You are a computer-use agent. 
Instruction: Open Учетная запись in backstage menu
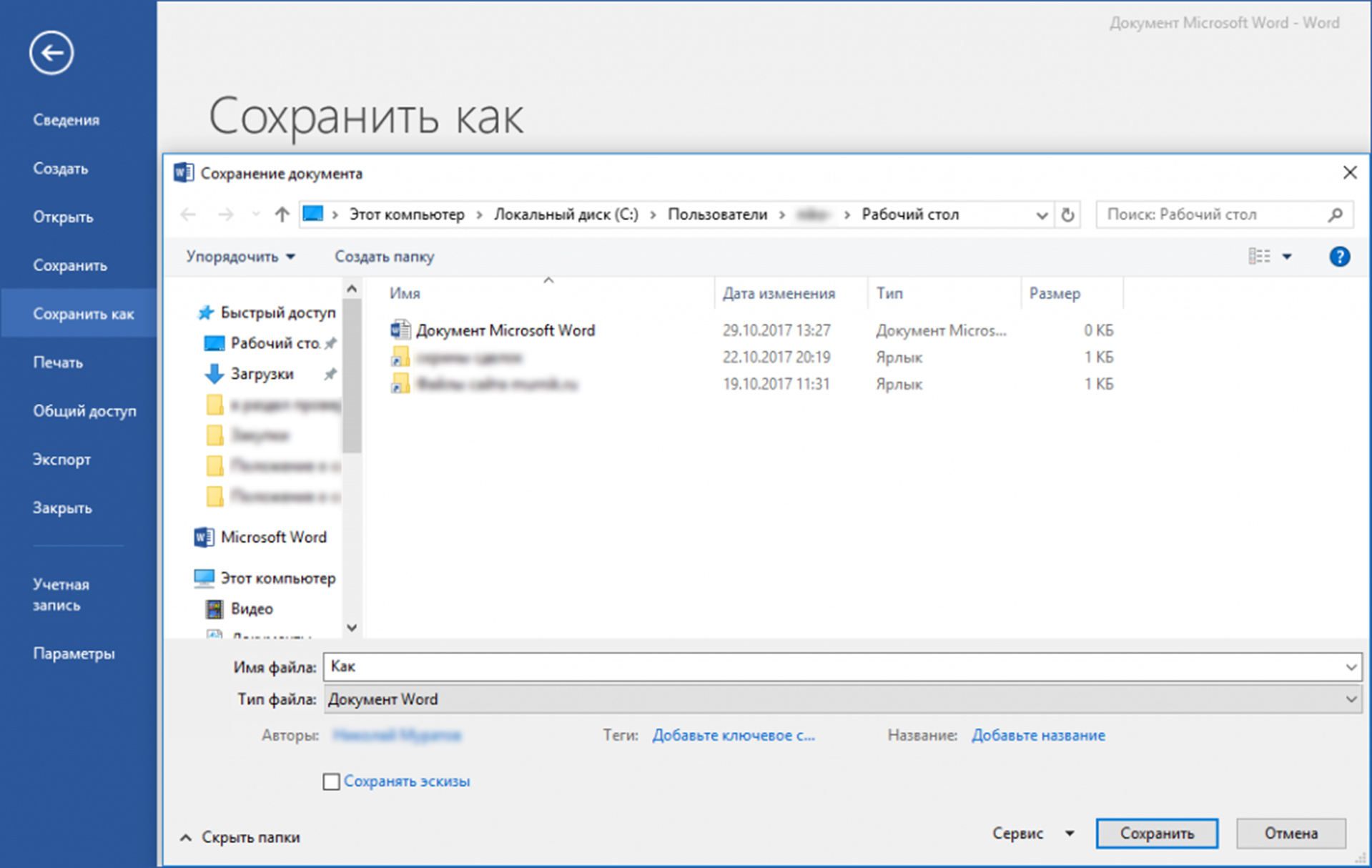tap(61, 595)
